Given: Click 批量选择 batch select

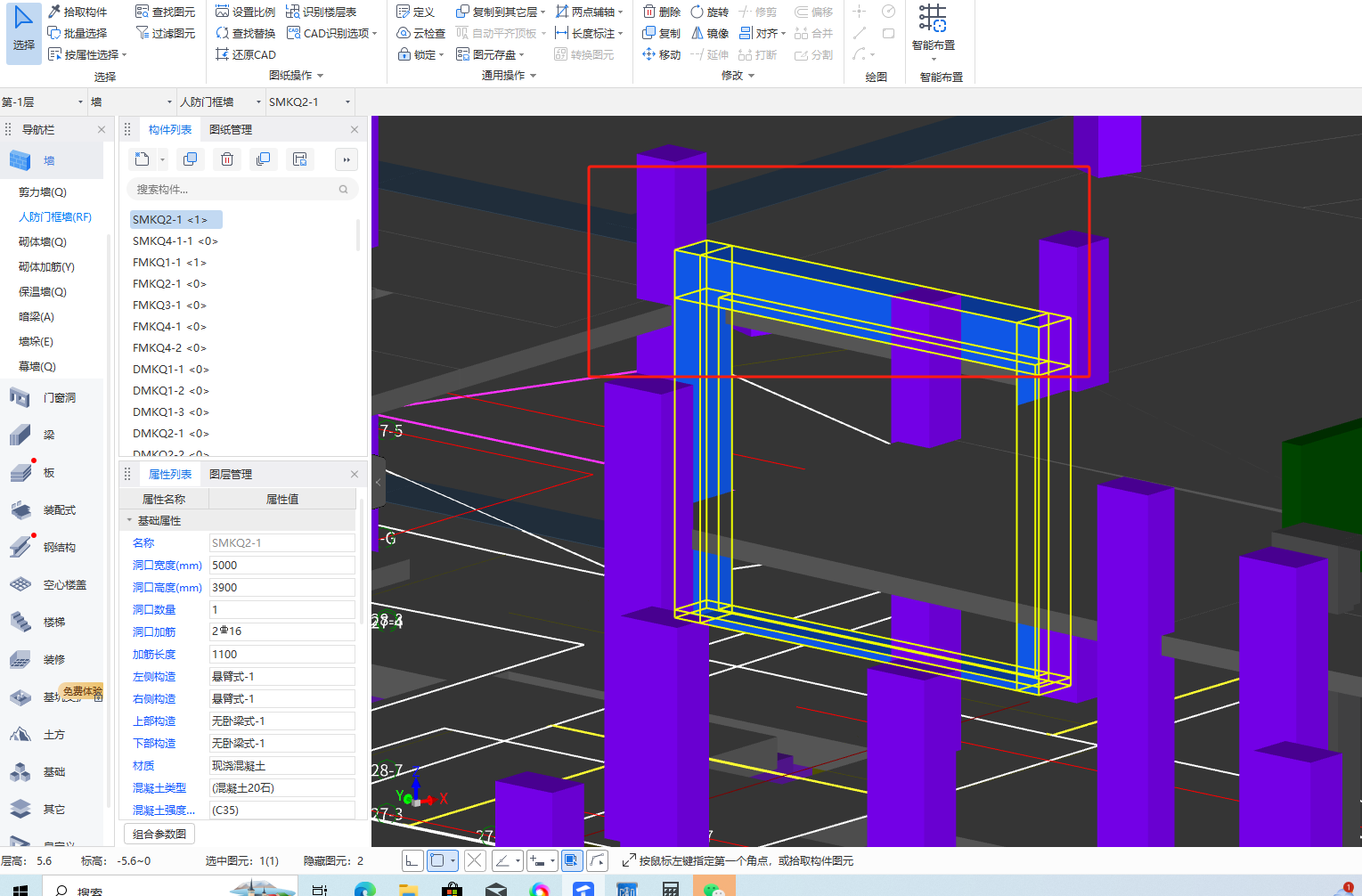Looking at the screenshot, I should click(x=77, y=33).
